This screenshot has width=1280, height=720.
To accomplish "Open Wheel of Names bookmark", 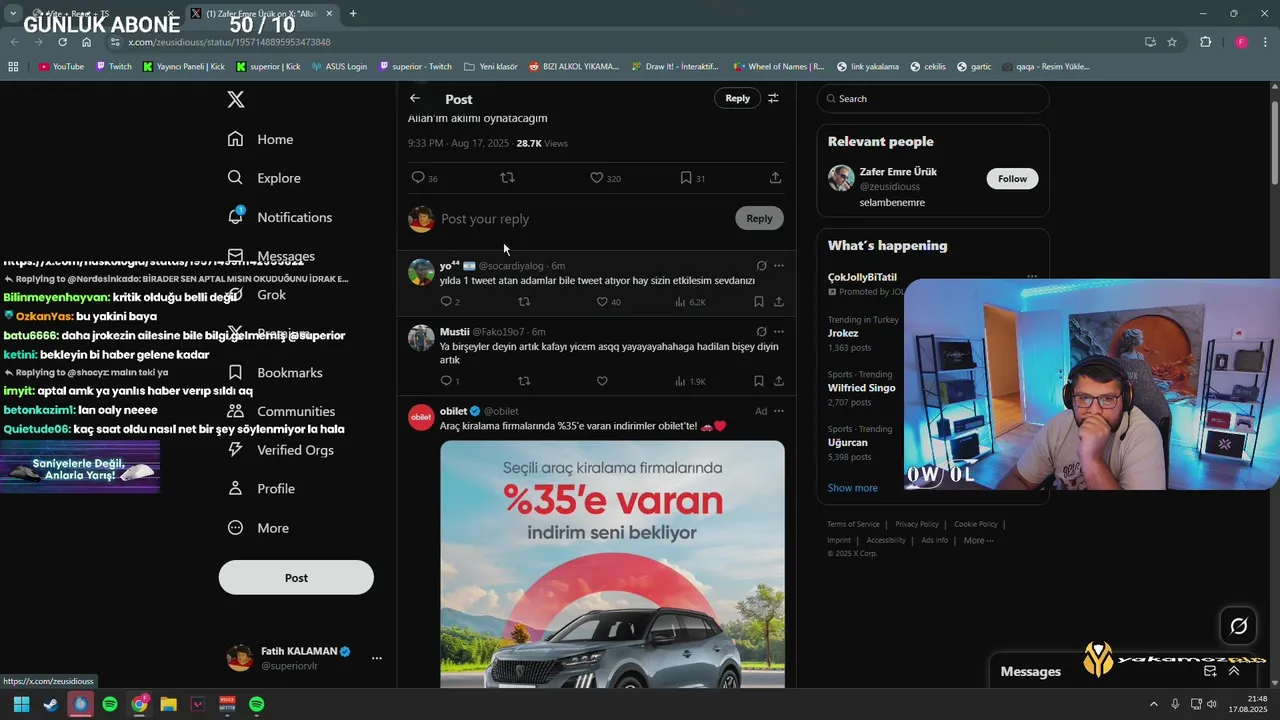I will [x=778, y=67].
